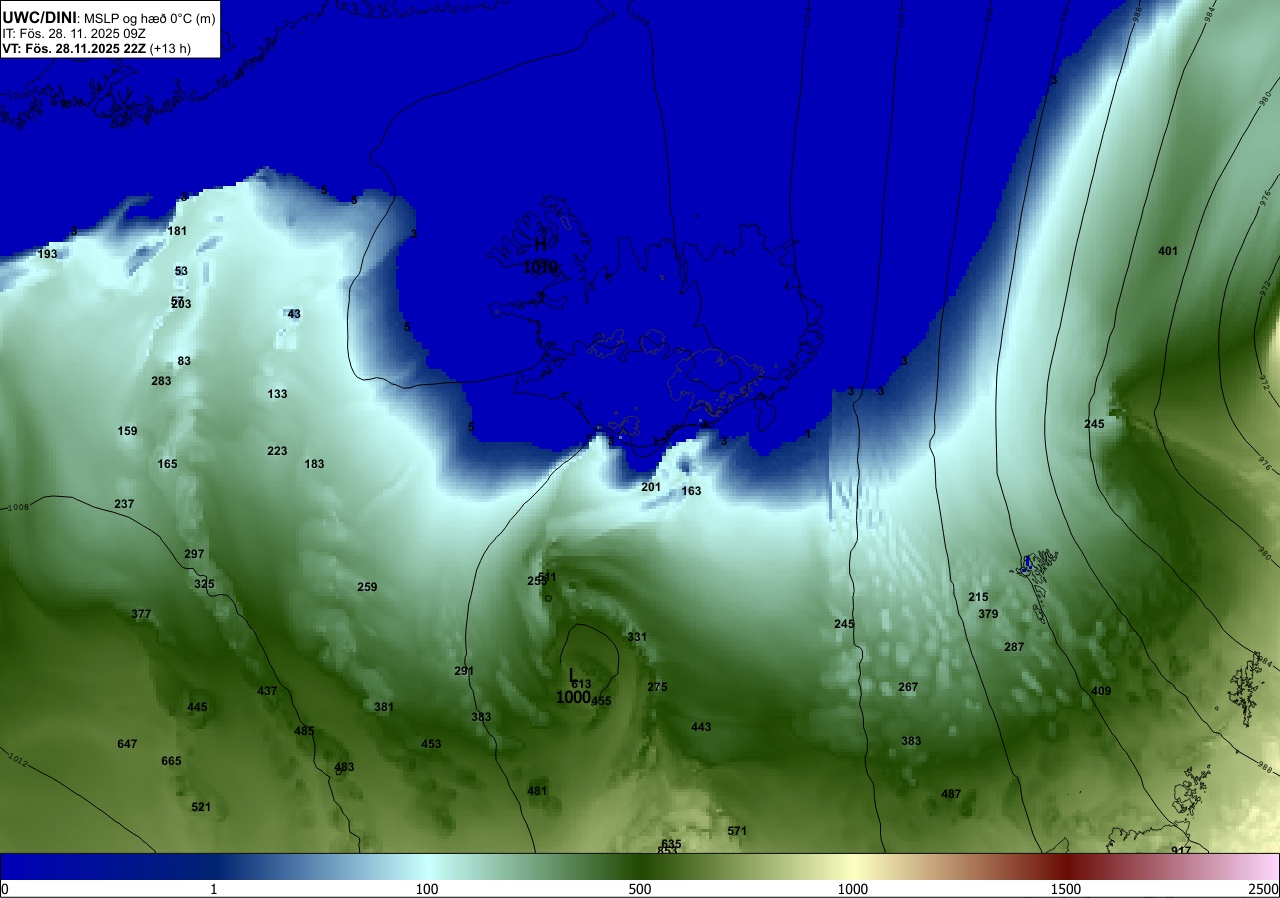The width and height of the screenshot is (1280, 898).
Task: Select the 287 map label
Action: [x=1014, y=647]
